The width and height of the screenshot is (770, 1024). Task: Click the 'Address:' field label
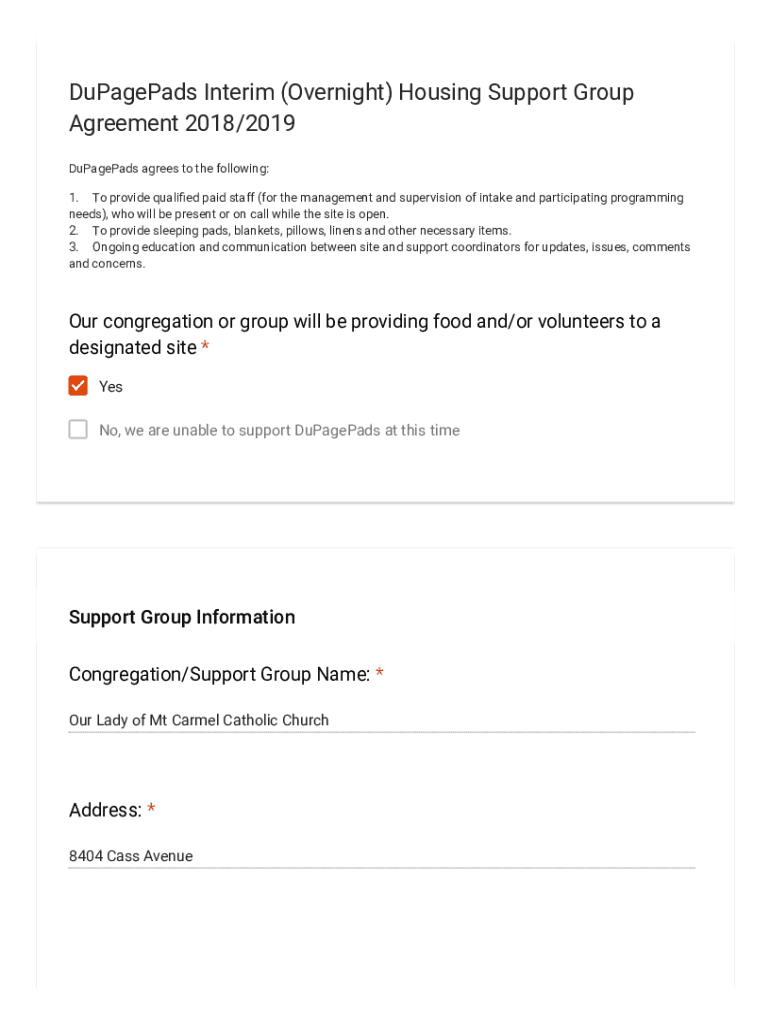click(105, 811)
